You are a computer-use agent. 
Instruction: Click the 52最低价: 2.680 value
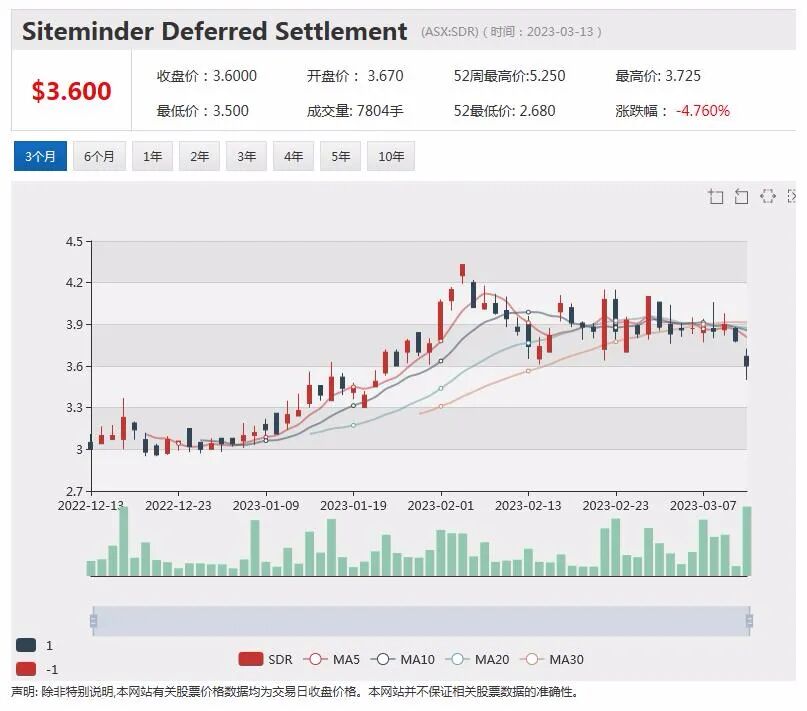(x=504, y=111)
